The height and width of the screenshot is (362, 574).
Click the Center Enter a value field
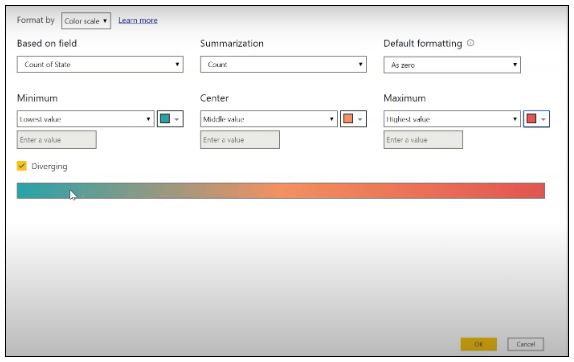pos(240,140)
